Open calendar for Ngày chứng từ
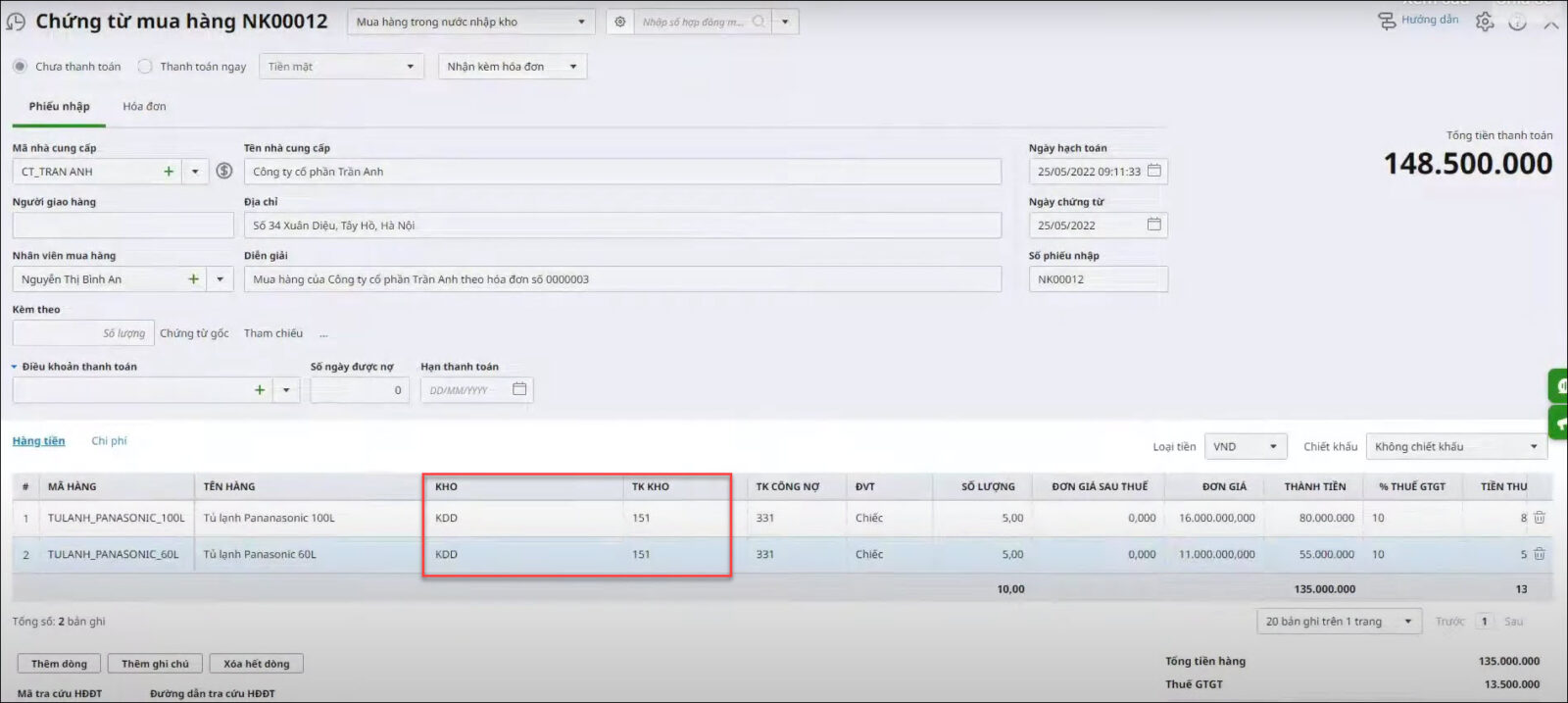1568x703 pixels. 1154,225
